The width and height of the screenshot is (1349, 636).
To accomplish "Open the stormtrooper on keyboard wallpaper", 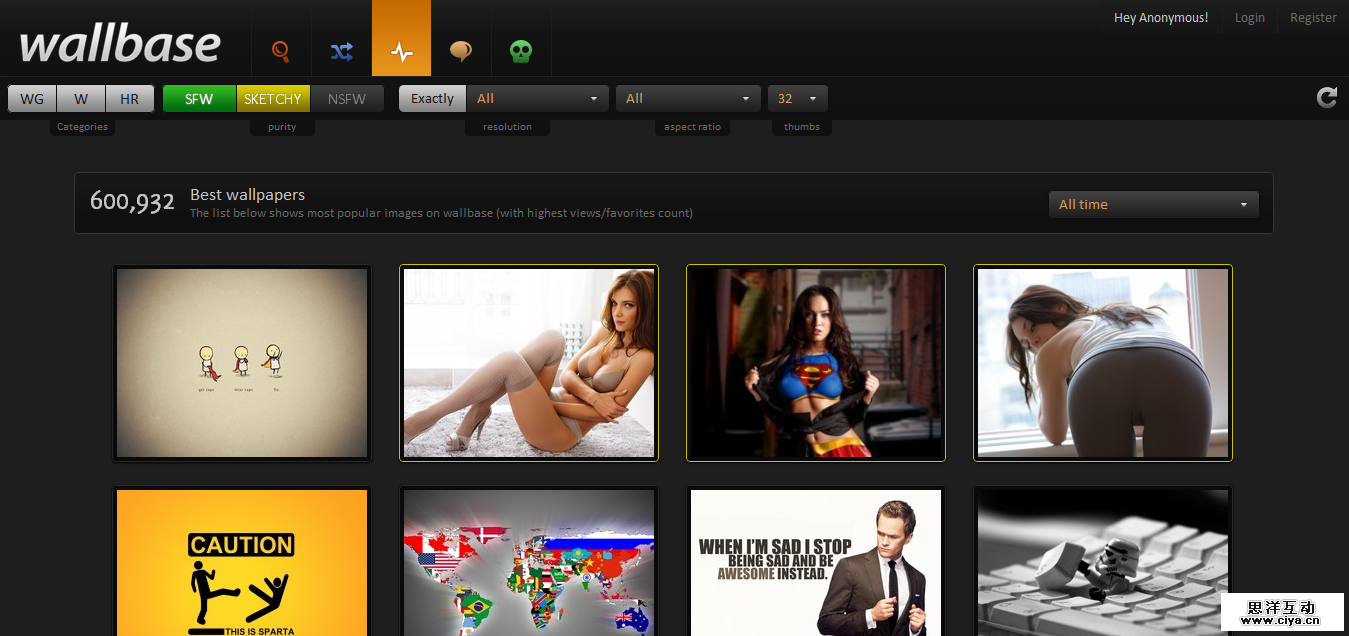I will 1103,561.
